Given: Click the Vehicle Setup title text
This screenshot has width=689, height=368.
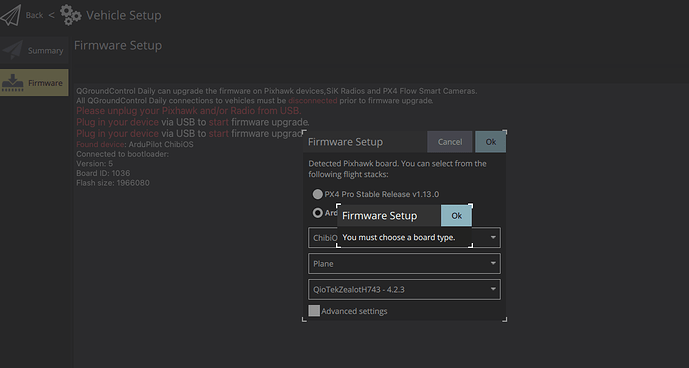Looking at the screenshot, I should pos(123,15).
